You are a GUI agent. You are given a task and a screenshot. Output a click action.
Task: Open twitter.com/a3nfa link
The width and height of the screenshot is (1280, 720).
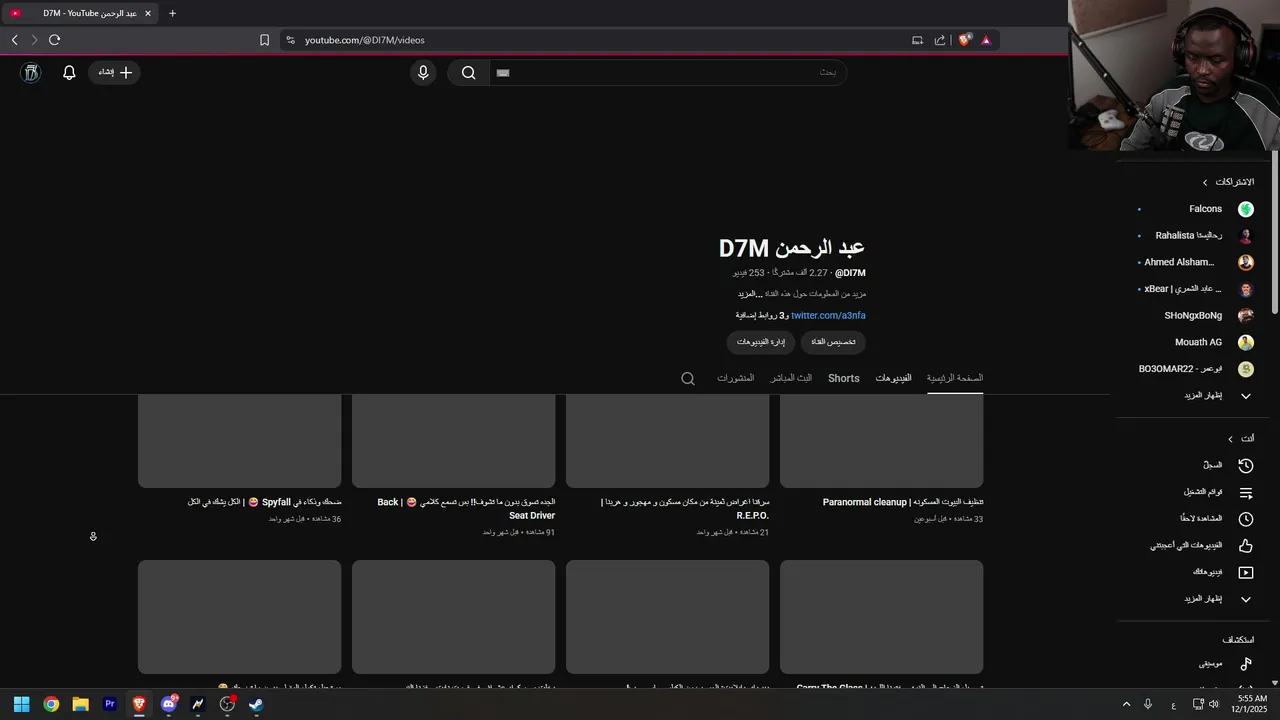point(828,315)
